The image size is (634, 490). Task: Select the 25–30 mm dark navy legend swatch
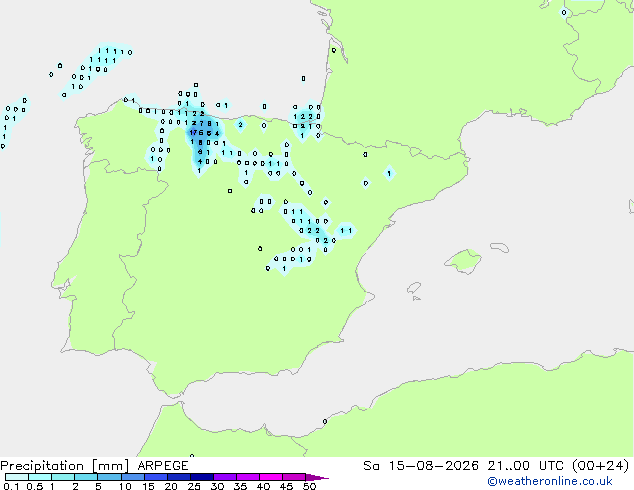(x=202, y=477)
